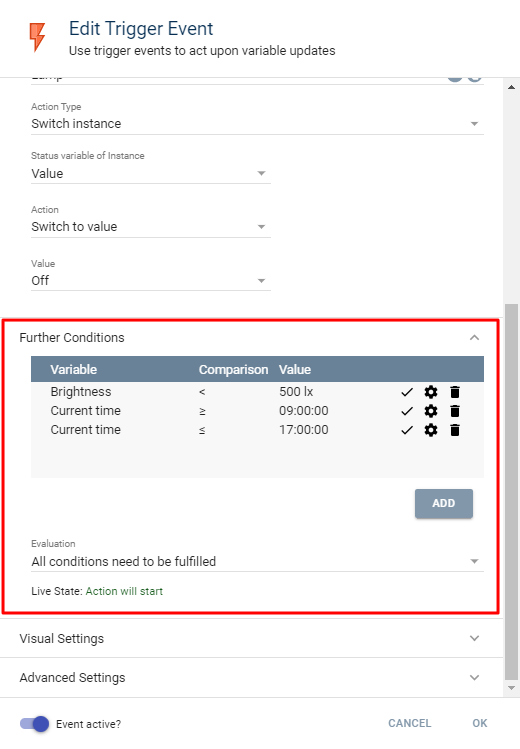Click the CANCEL button
The width and height of the screenshot is (520, 749).
click(410, 723)
